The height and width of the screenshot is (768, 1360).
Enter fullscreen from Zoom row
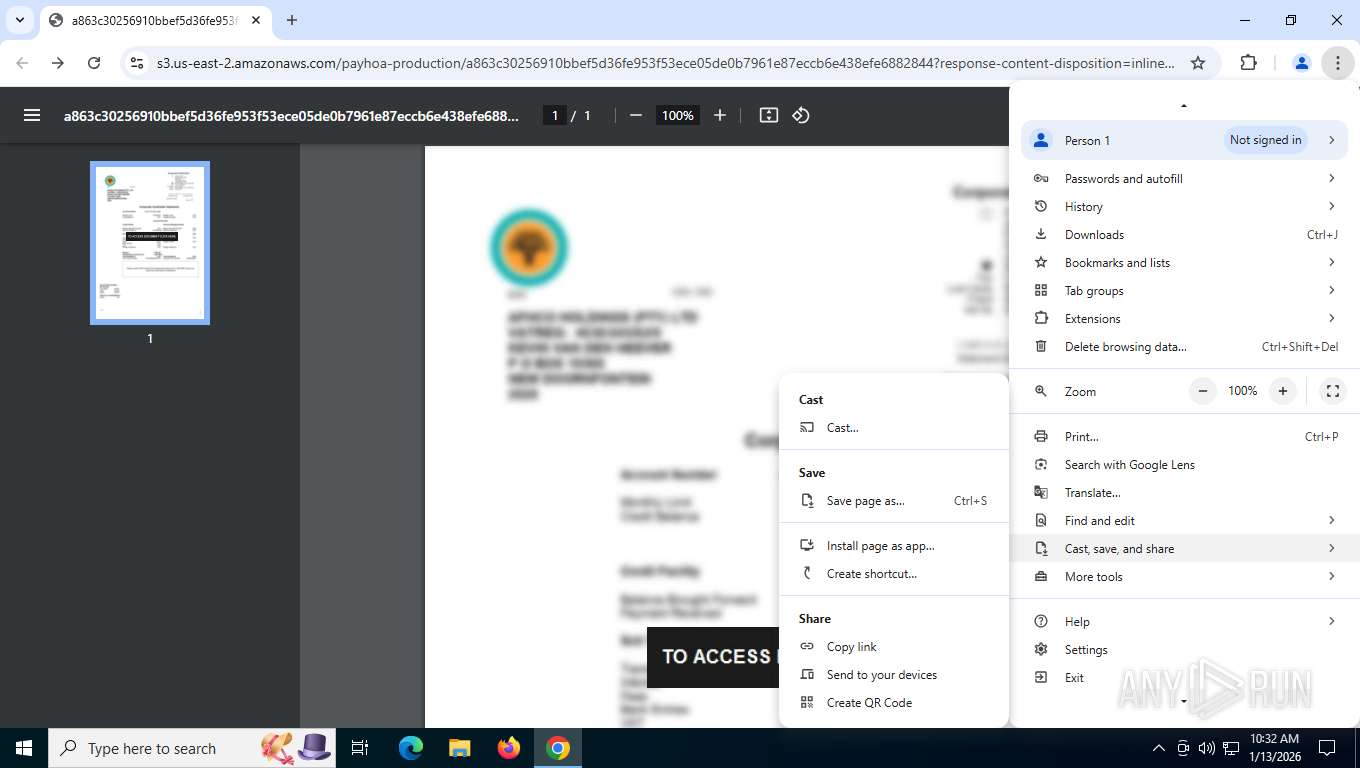[1332, 391]
